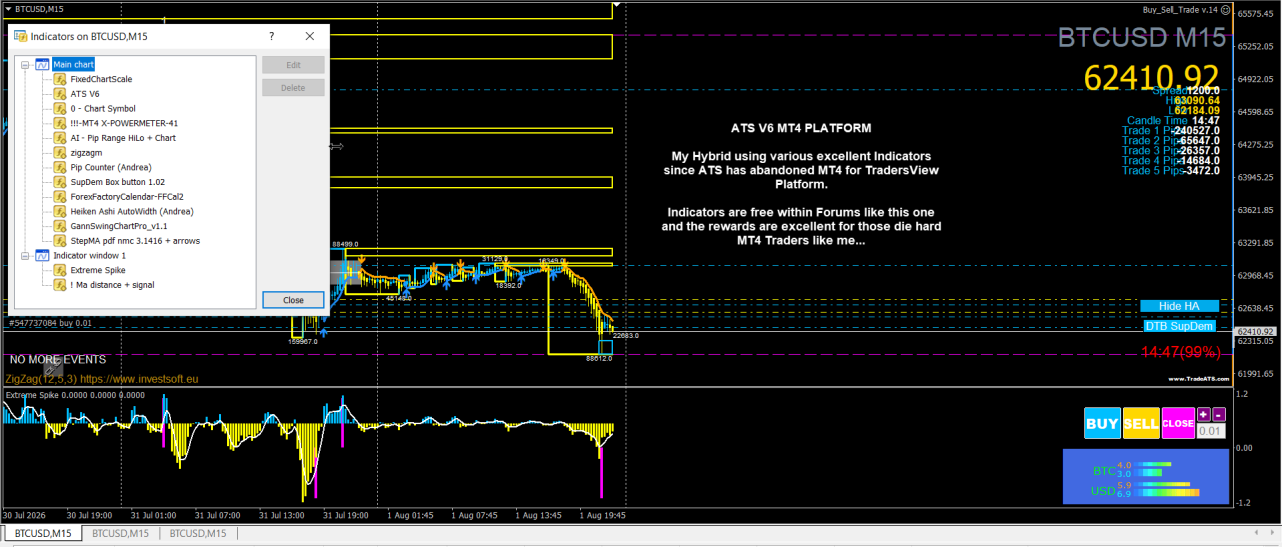Collapse the Main chart tree node

[25, 64]
